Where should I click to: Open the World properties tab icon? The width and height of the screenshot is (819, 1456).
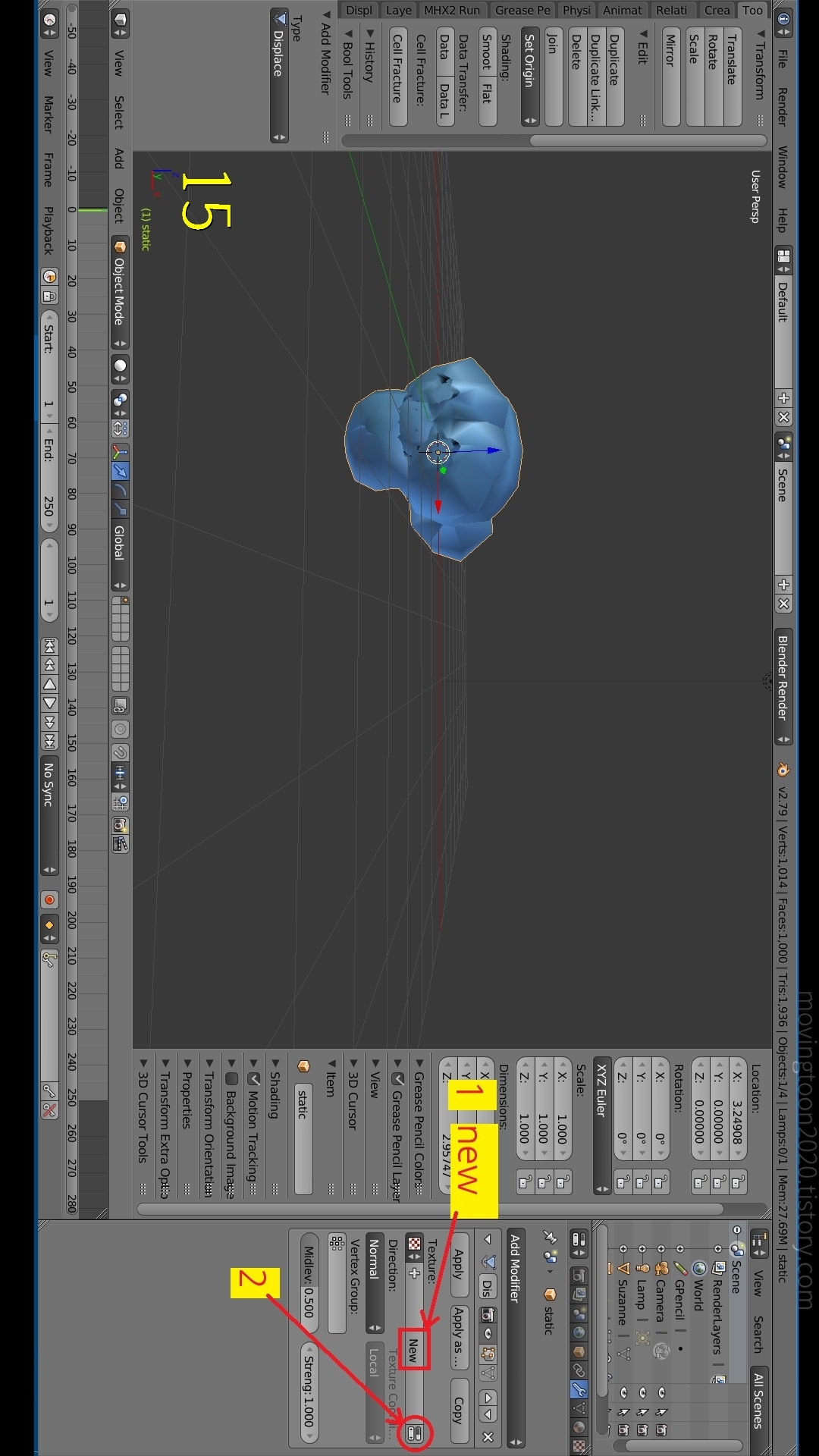pyautogui.click(x=579, y=1332)
